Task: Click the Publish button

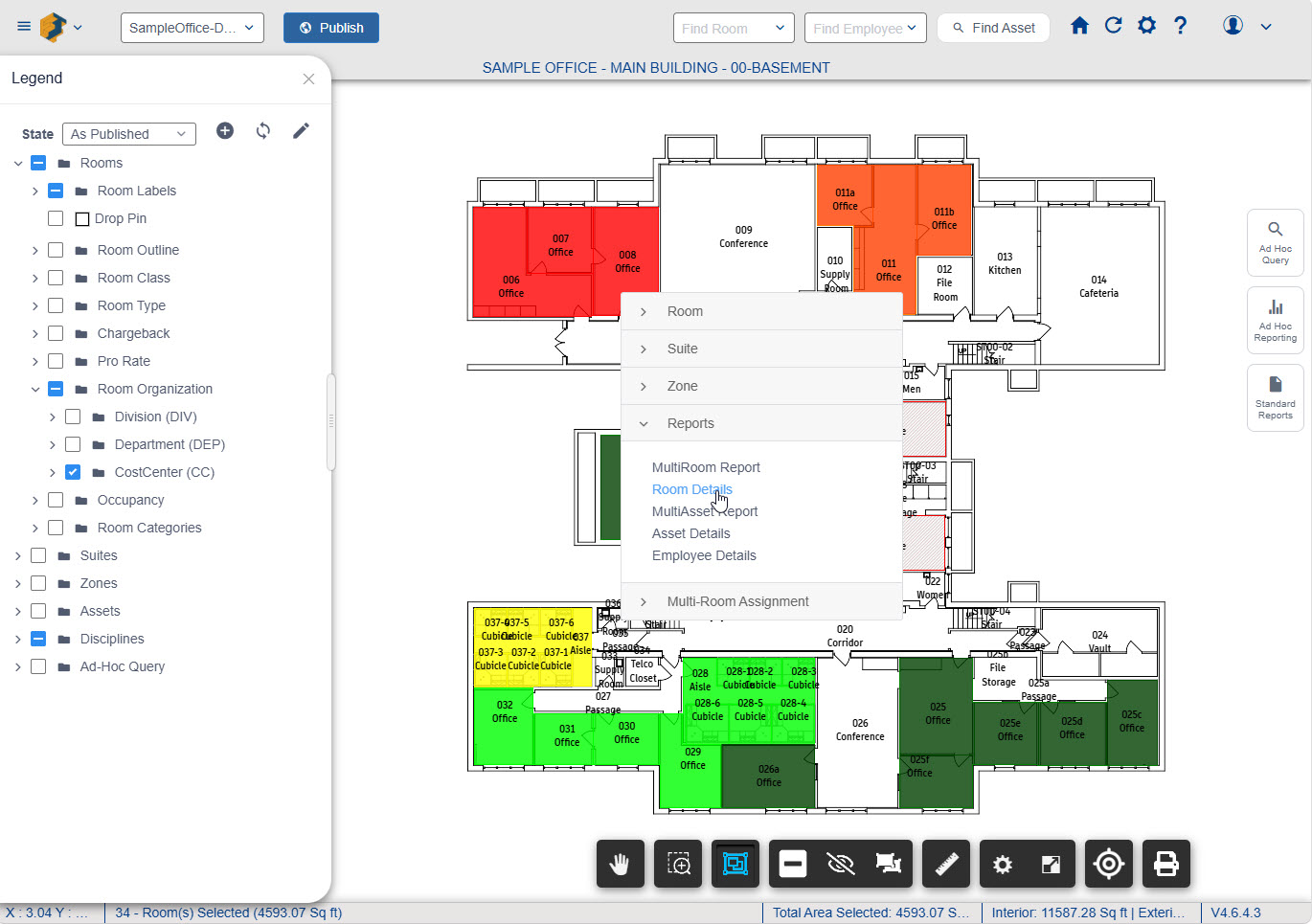Action: (331, 28)
